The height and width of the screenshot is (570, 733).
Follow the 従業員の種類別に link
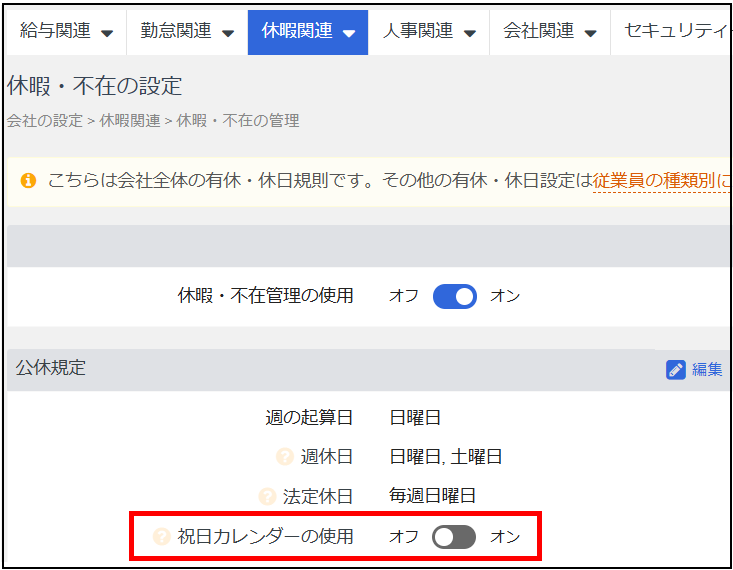pos(660,181)
